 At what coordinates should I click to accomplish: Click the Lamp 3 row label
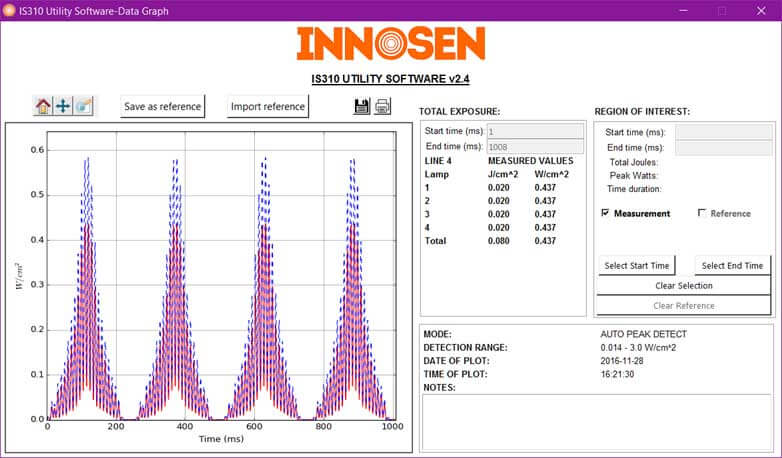pos(427,214)
